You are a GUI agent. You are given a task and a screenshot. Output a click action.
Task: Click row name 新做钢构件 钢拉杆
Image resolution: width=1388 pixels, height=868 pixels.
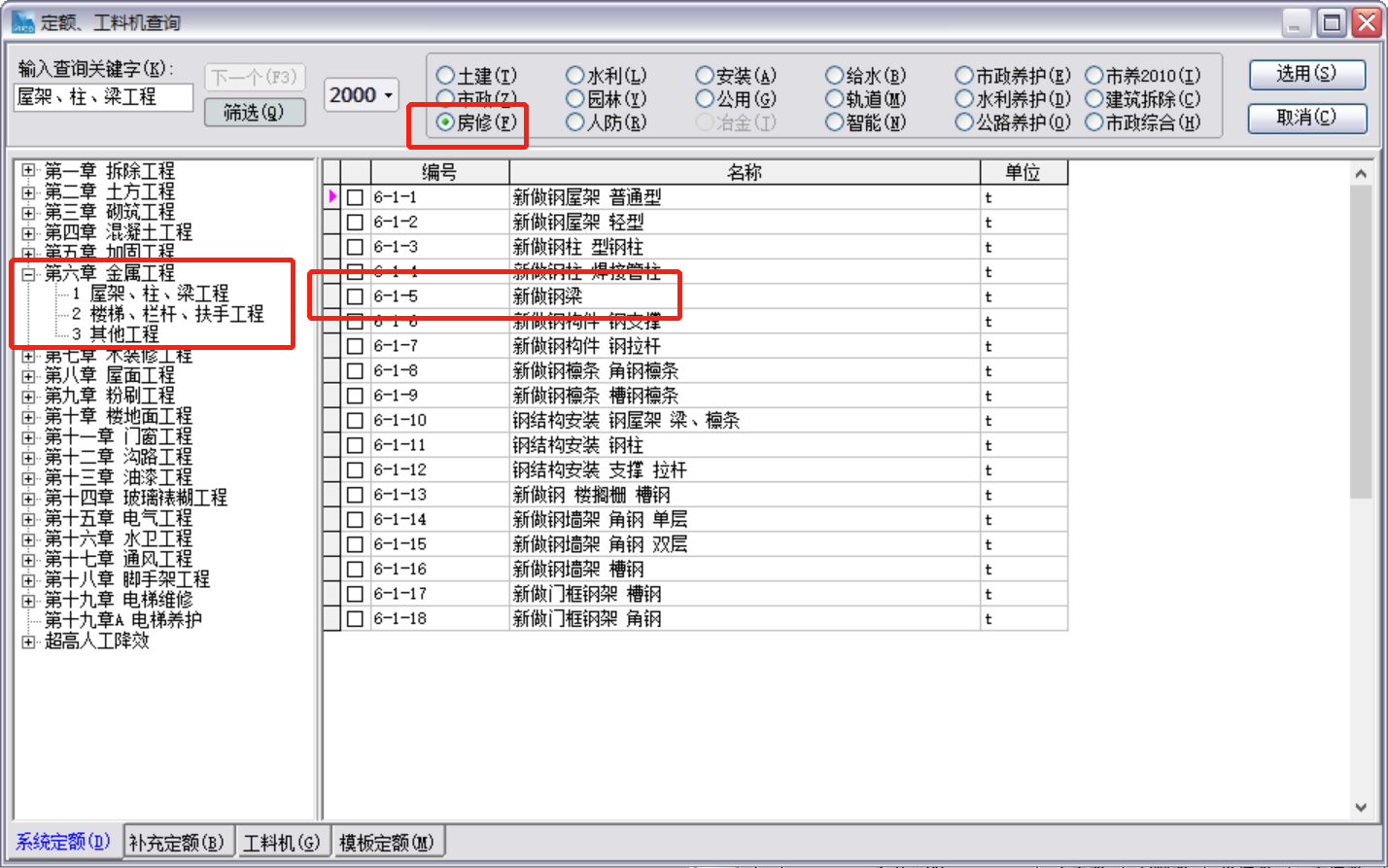[x=587, y=346]
